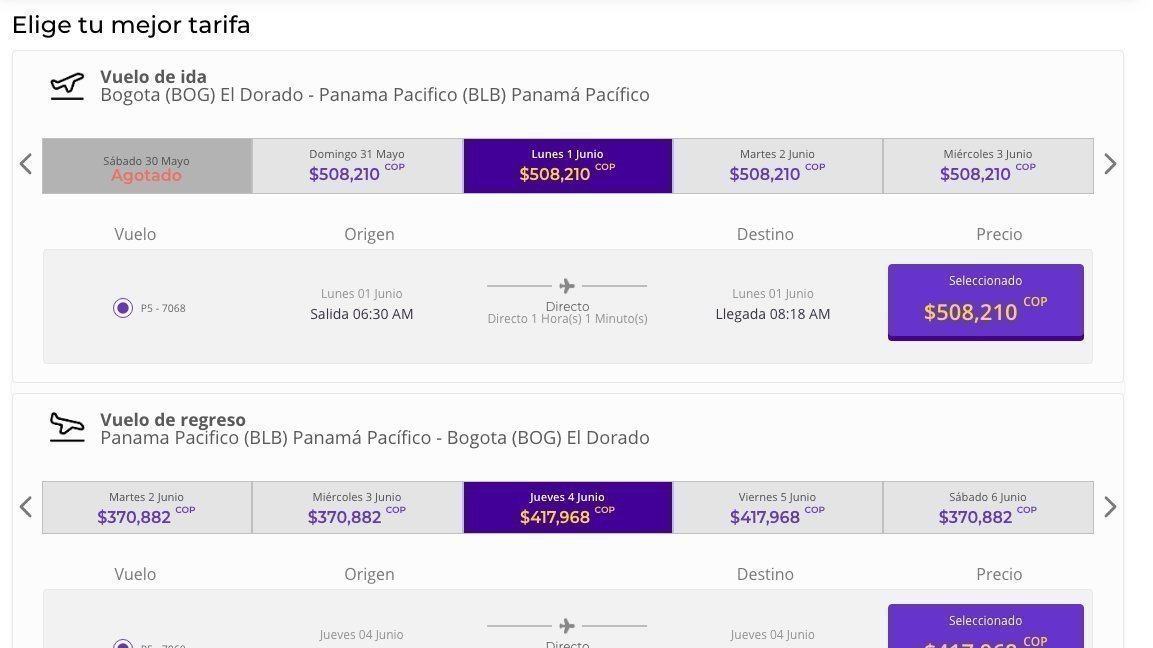Screen dimensions: 1153x648
Task: Select return date Miércoles 3 Junio
Action: pos(357,508)
